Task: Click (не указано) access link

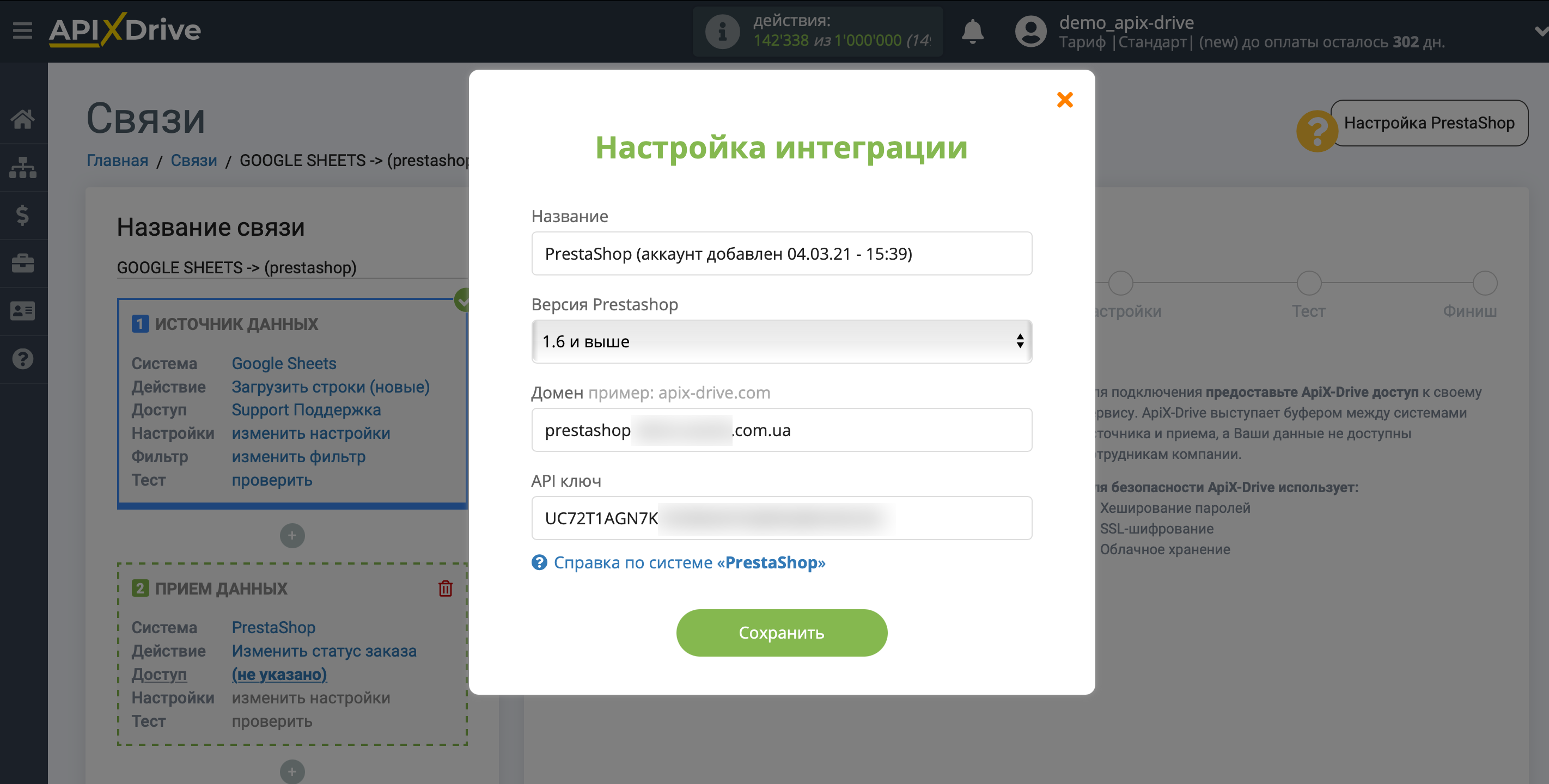Action: (279, 674)
